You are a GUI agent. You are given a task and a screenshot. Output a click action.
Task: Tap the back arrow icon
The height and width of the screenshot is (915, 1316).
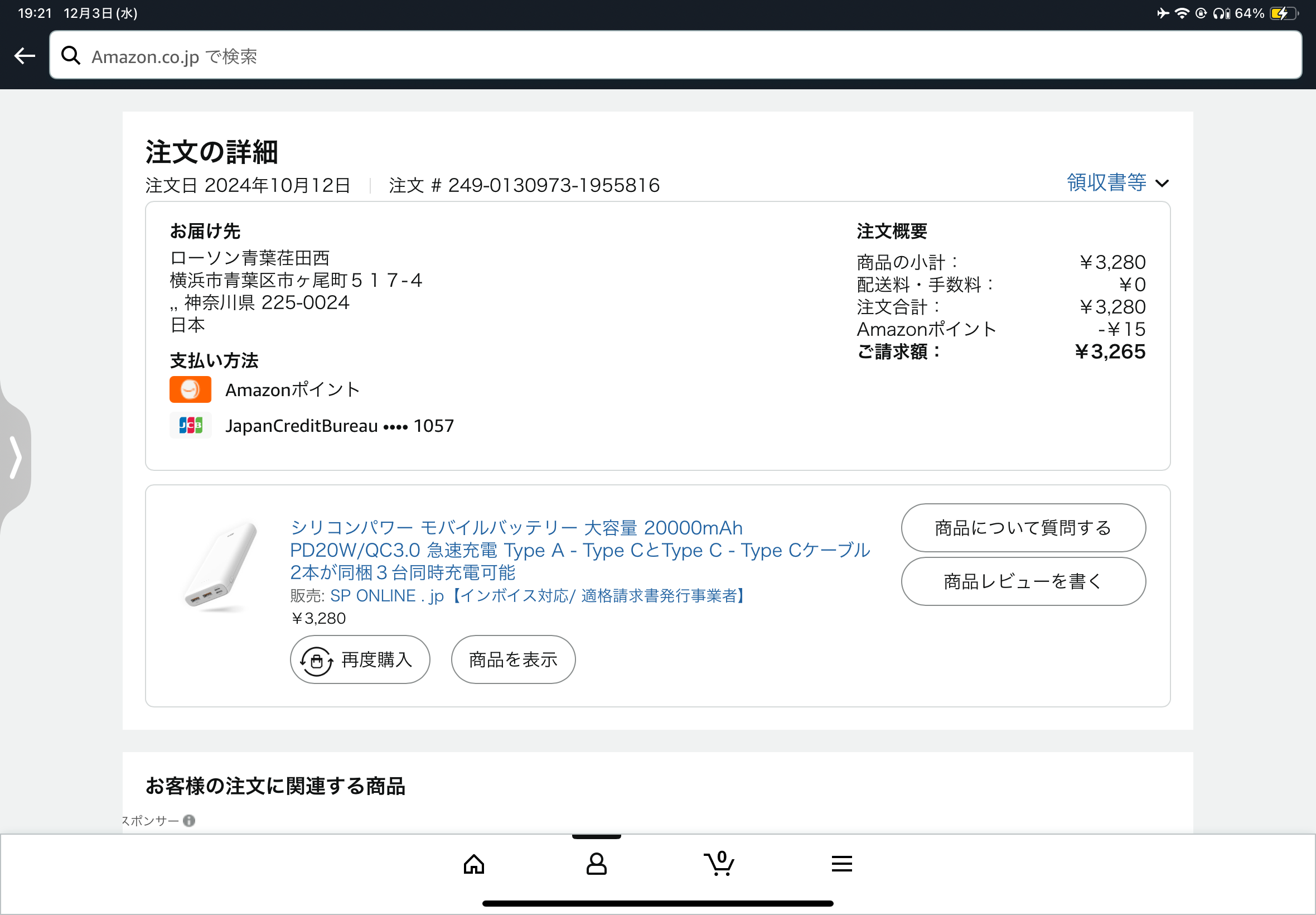click(25, 56)
